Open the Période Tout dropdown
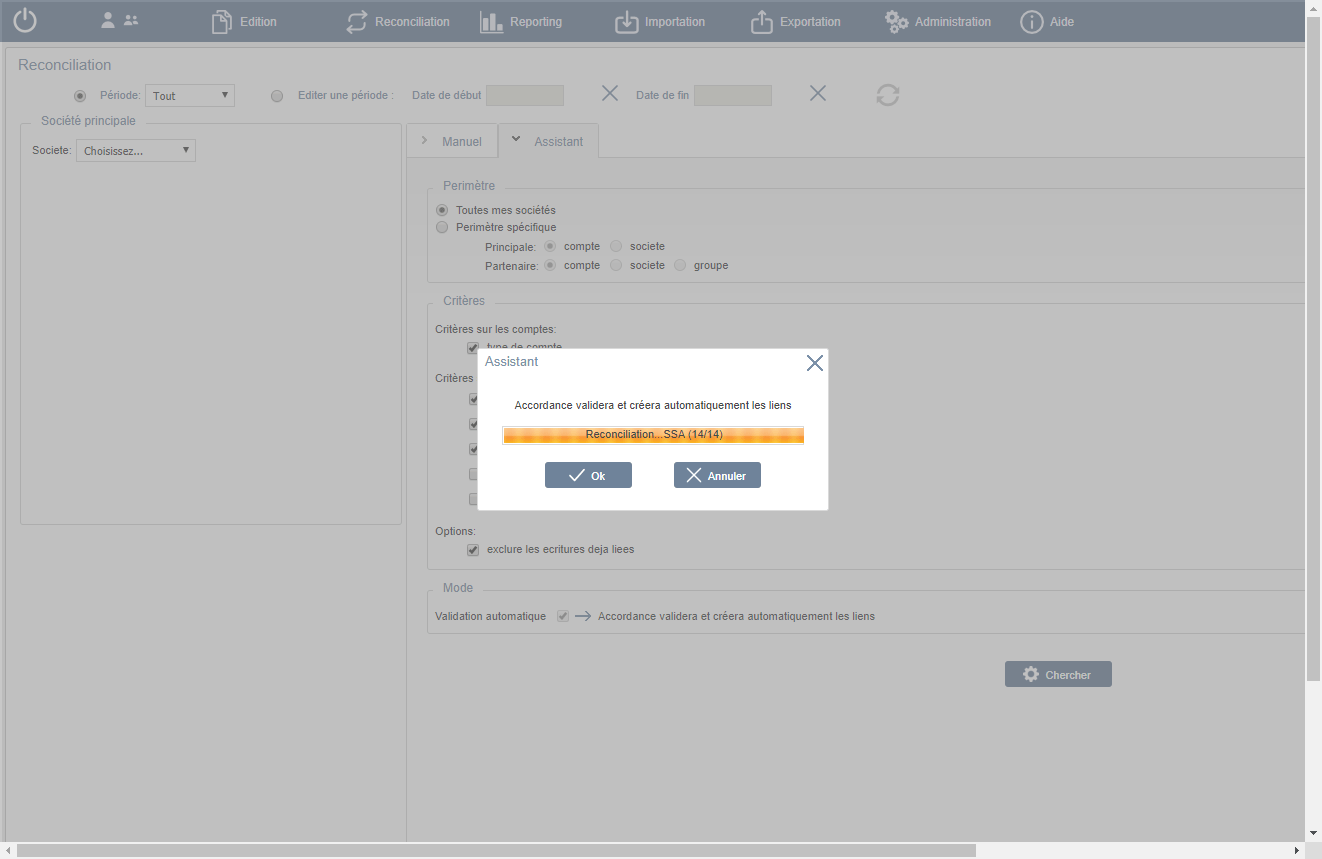1322x859 pixels. 190,96
